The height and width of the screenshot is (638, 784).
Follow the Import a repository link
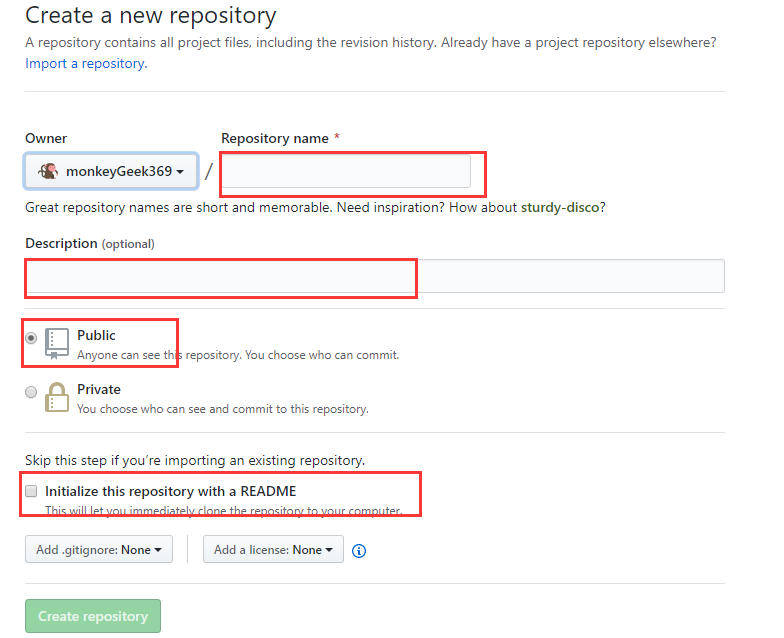tap(86, 64)
